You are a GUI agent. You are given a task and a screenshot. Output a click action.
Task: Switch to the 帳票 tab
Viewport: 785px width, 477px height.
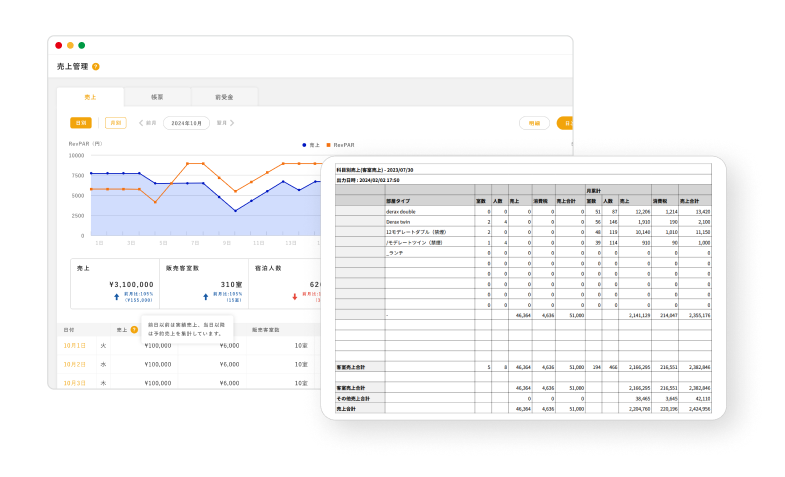point(157,97)
